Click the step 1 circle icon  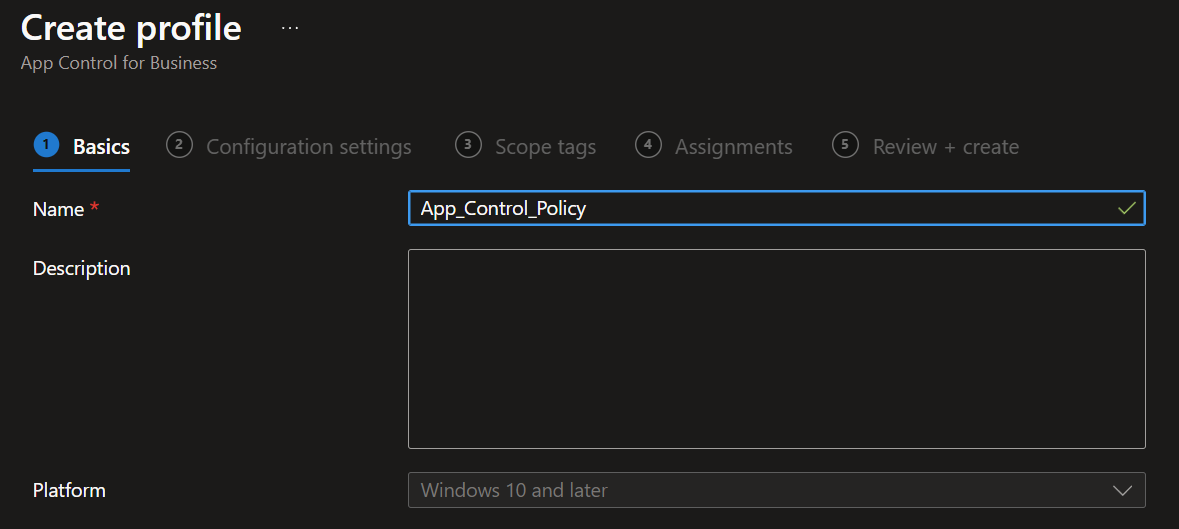click(x=47, y=145)
